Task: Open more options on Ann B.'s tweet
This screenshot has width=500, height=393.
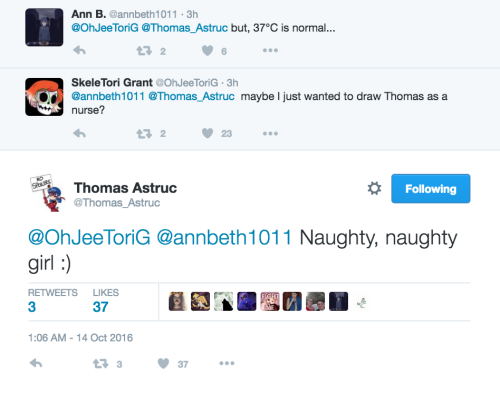Action: (270, 50)
